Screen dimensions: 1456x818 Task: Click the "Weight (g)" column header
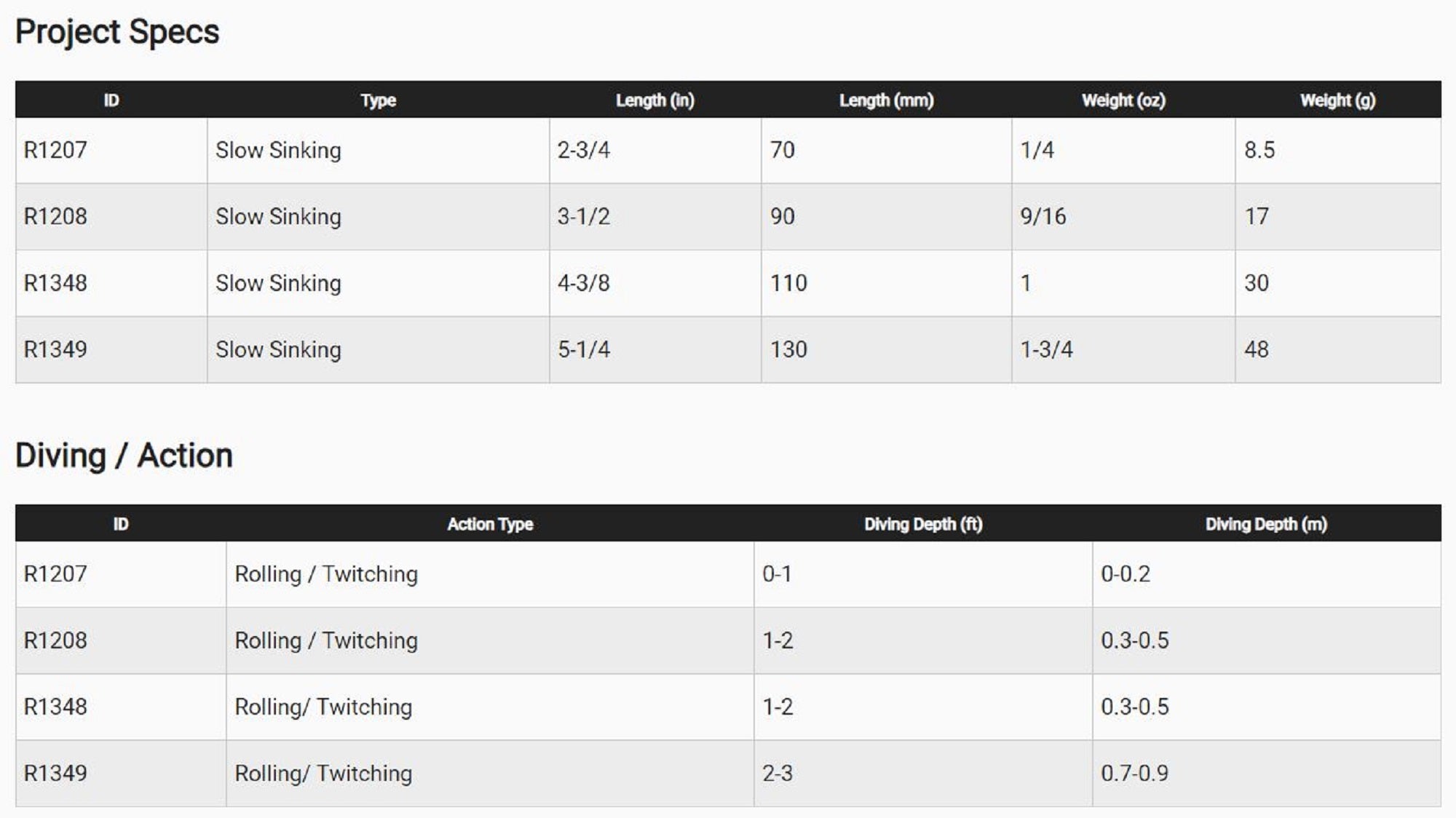[x=1337, y=100]
